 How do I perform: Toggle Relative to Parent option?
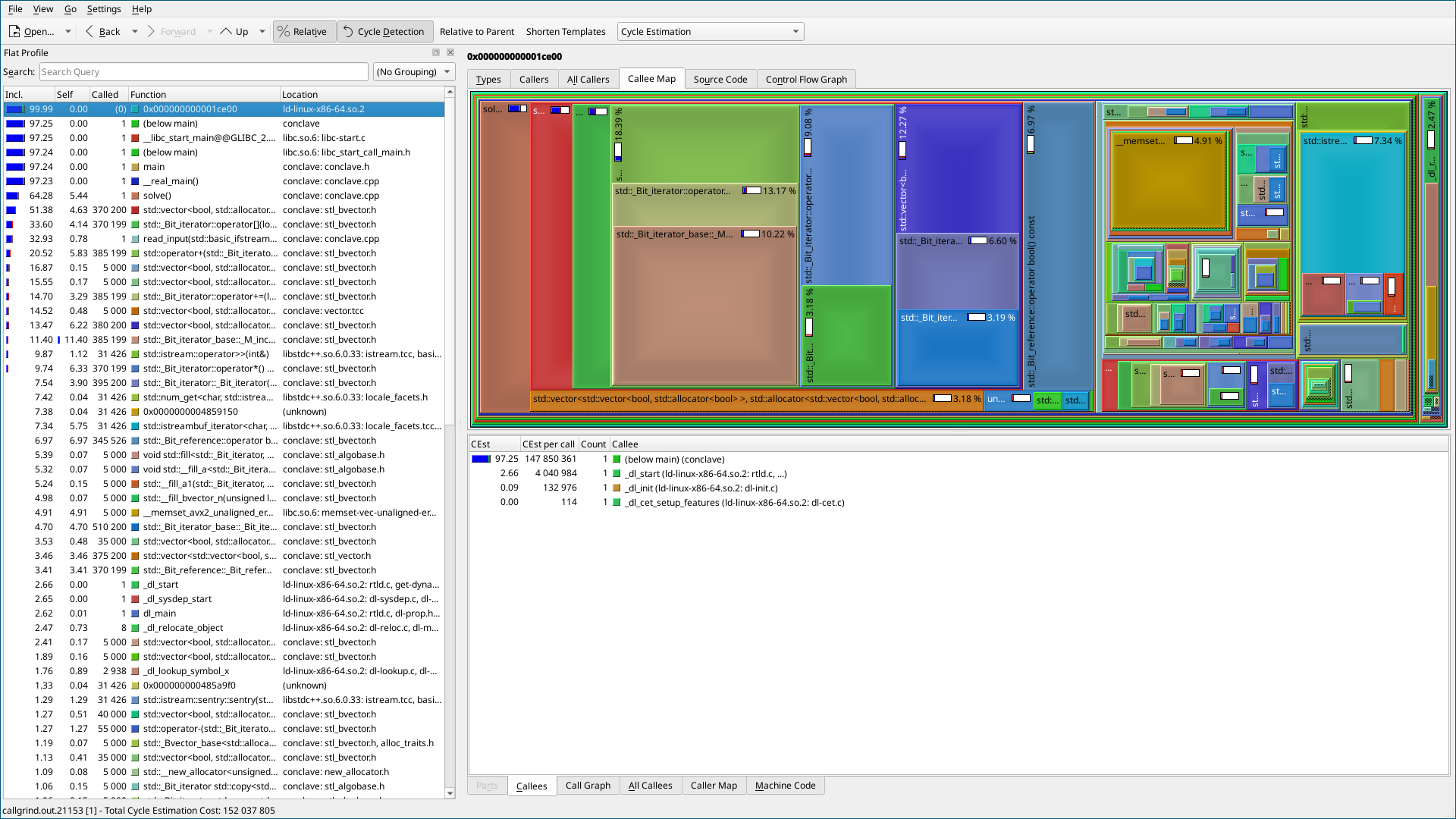[476, 32]
